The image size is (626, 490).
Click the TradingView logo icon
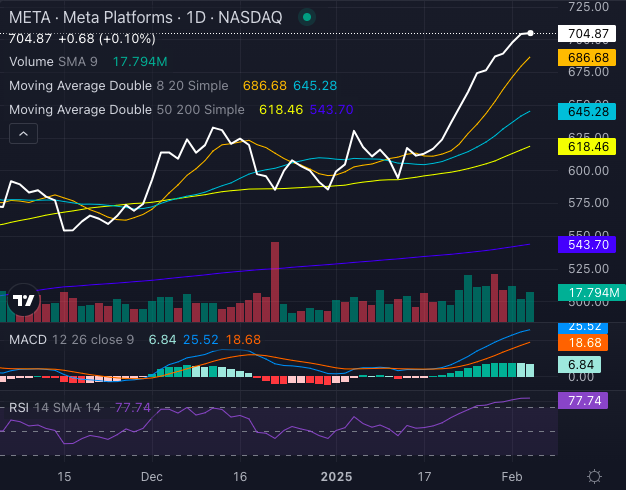point(23,299)
